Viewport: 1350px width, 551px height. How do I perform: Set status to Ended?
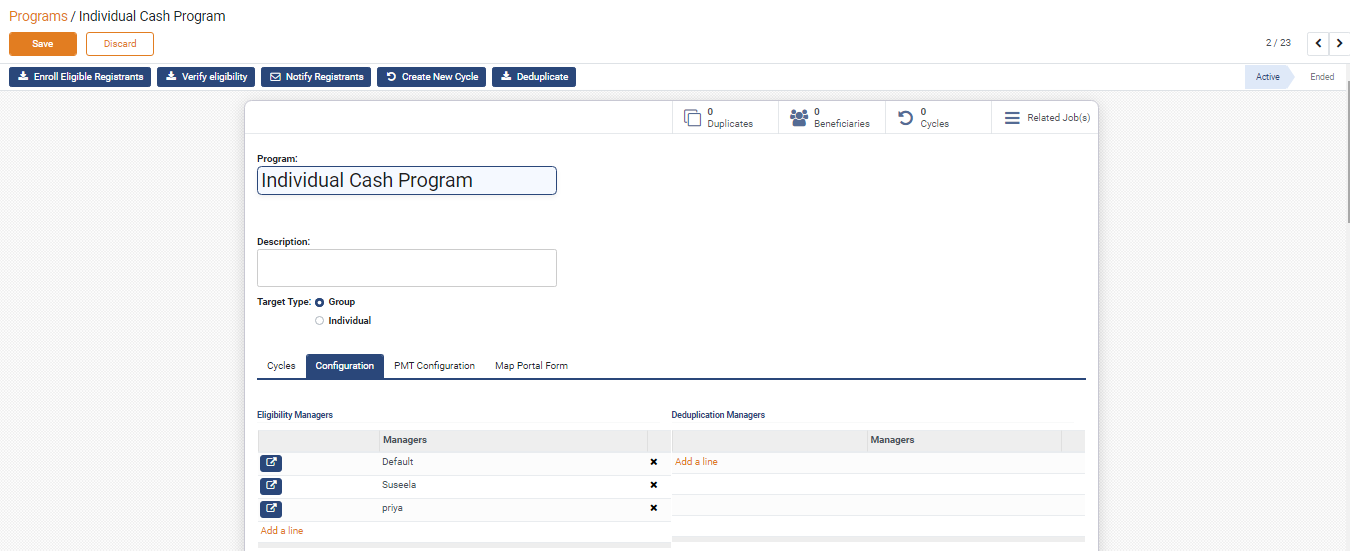pyautogui.click(x=1321, y=77)
